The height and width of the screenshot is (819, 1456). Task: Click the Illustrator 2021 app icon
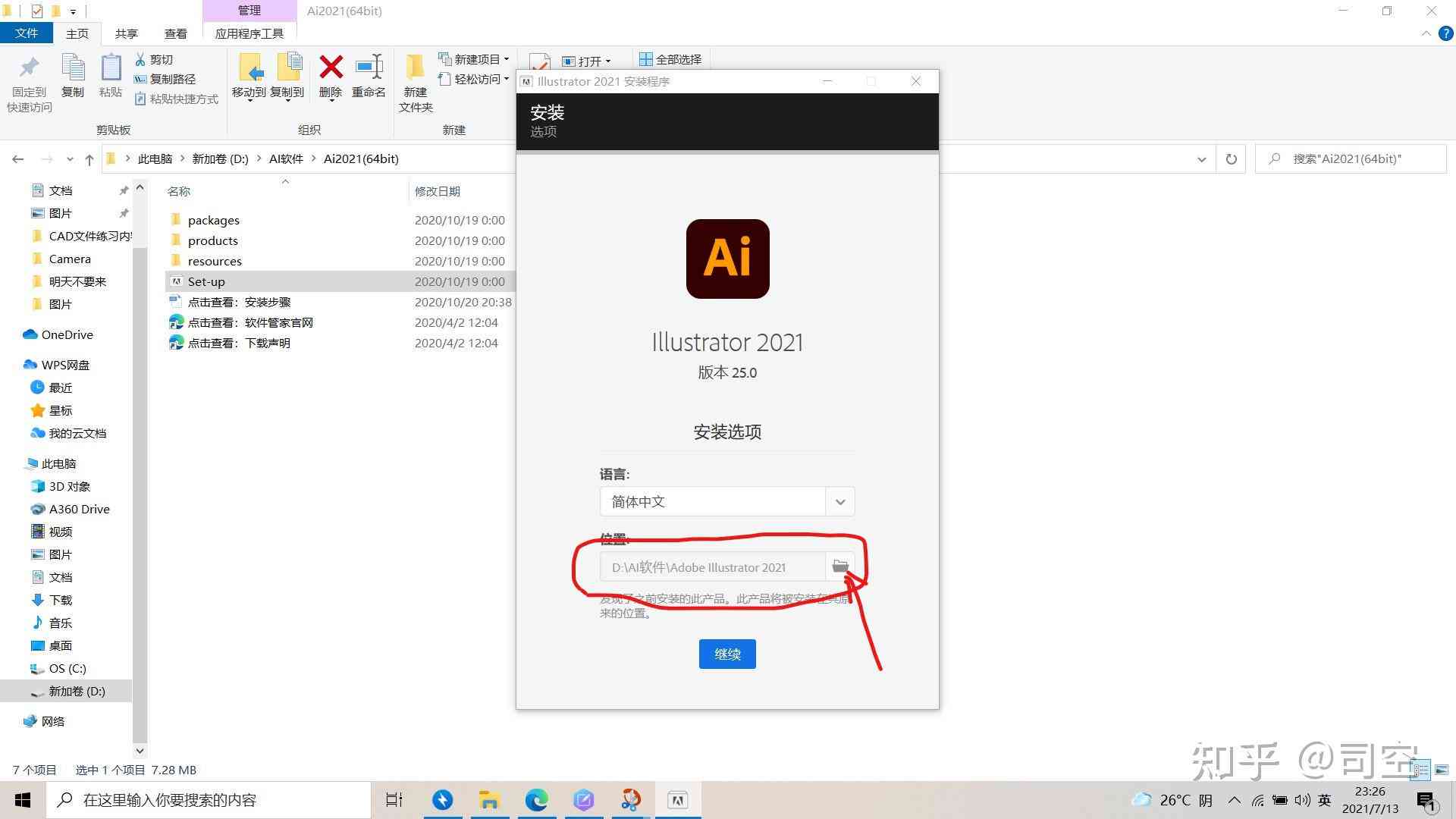(727, 259)
